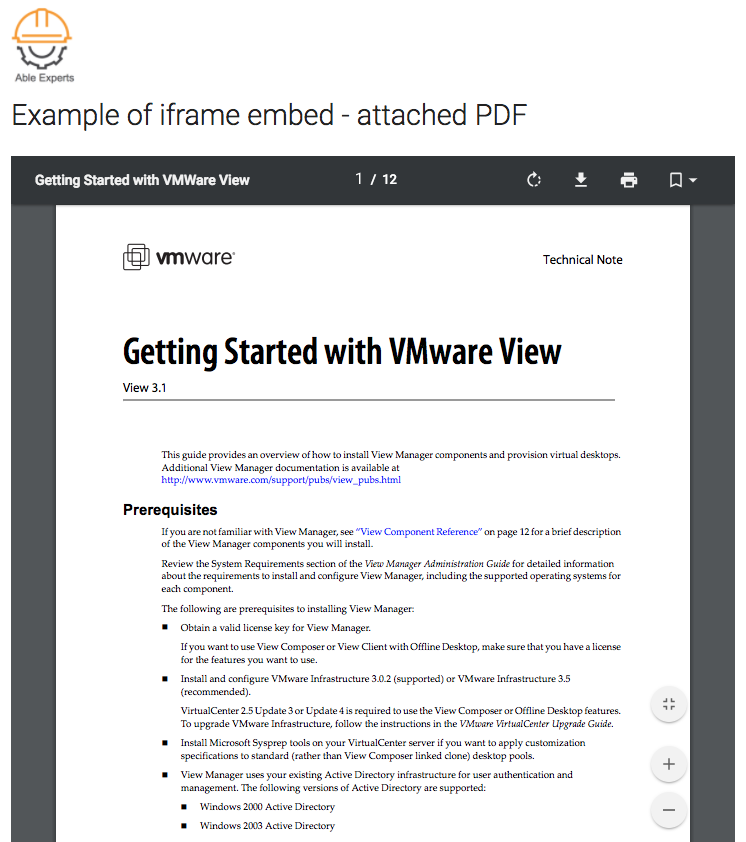
Task: Click the total page count "12"
Action: pos(389,179)
